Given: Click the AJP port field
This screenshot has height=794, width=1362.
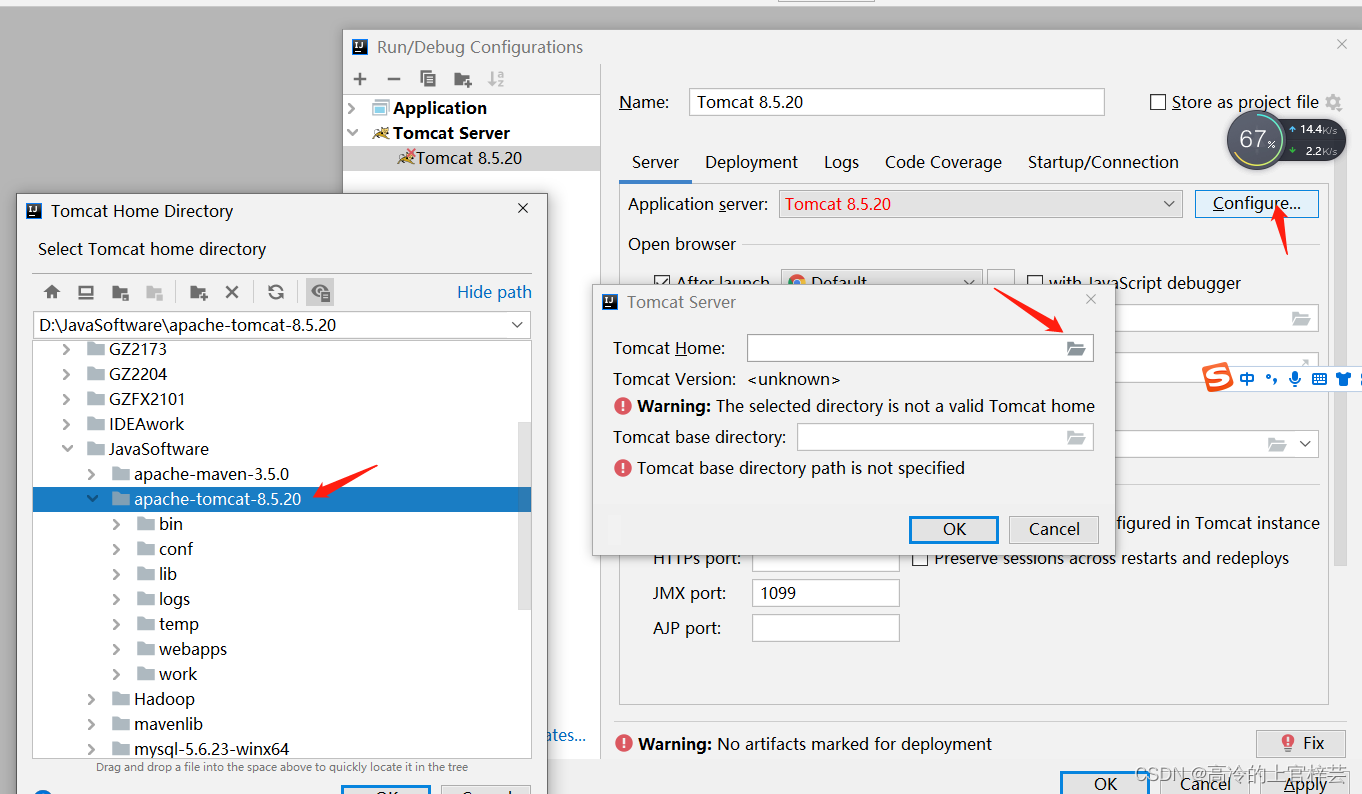Looking at the screenshot, I should tap(826, 628).
